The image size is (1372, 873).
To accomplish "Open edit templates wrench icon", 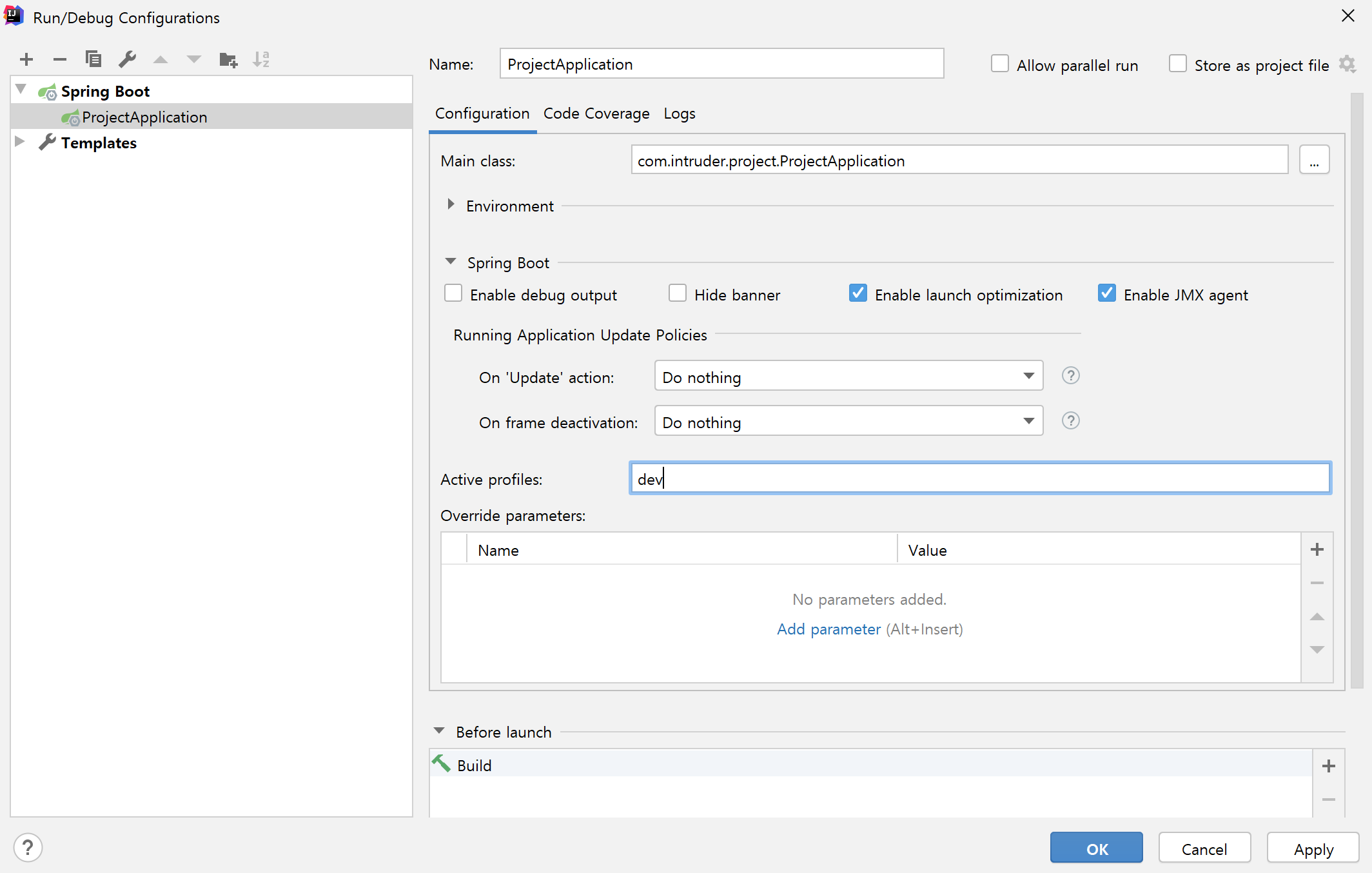I will coord(127,59).
